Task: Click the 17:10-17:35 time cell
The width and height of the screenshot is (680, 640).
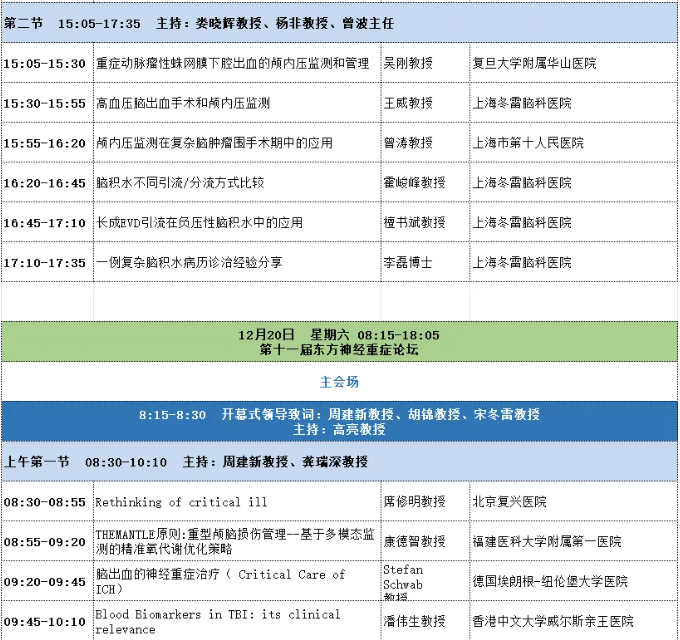Action: (x=47, y=263)
